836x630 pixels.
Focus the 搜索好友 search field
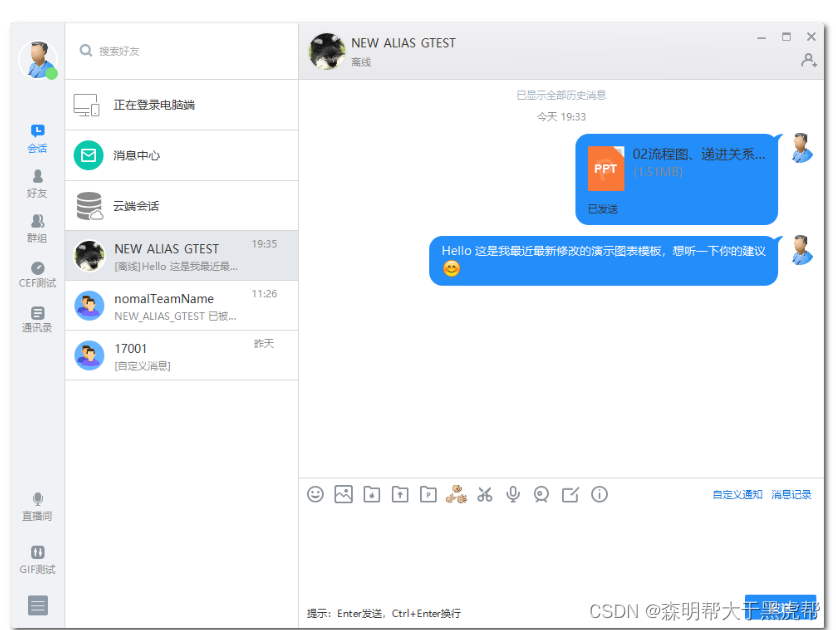181,51
